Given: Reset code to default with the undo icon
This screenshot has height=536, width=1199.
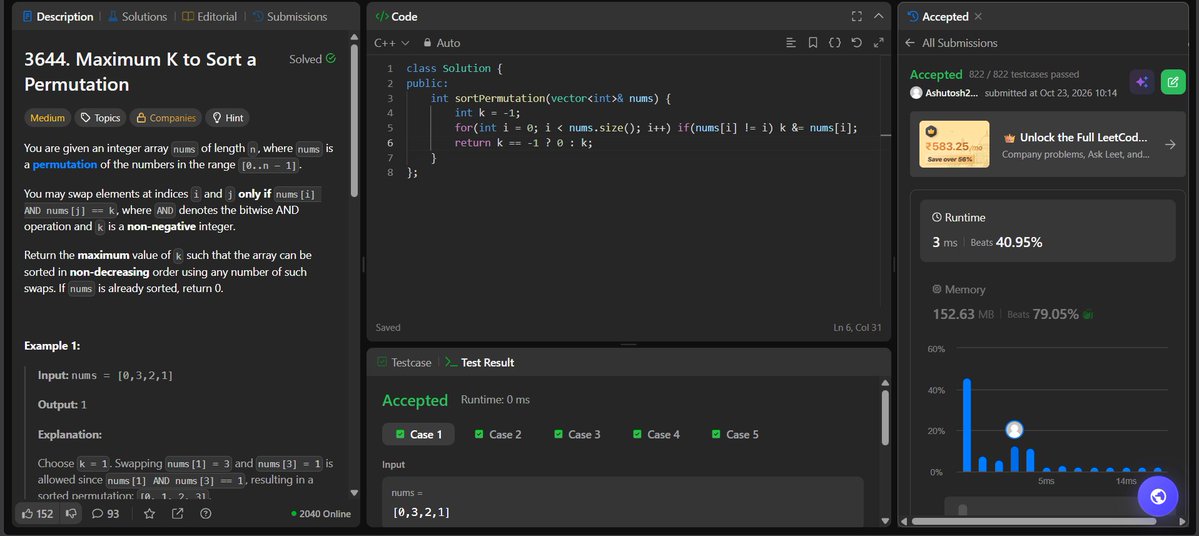Looking at the screenshot, I should tap(856, 43).
